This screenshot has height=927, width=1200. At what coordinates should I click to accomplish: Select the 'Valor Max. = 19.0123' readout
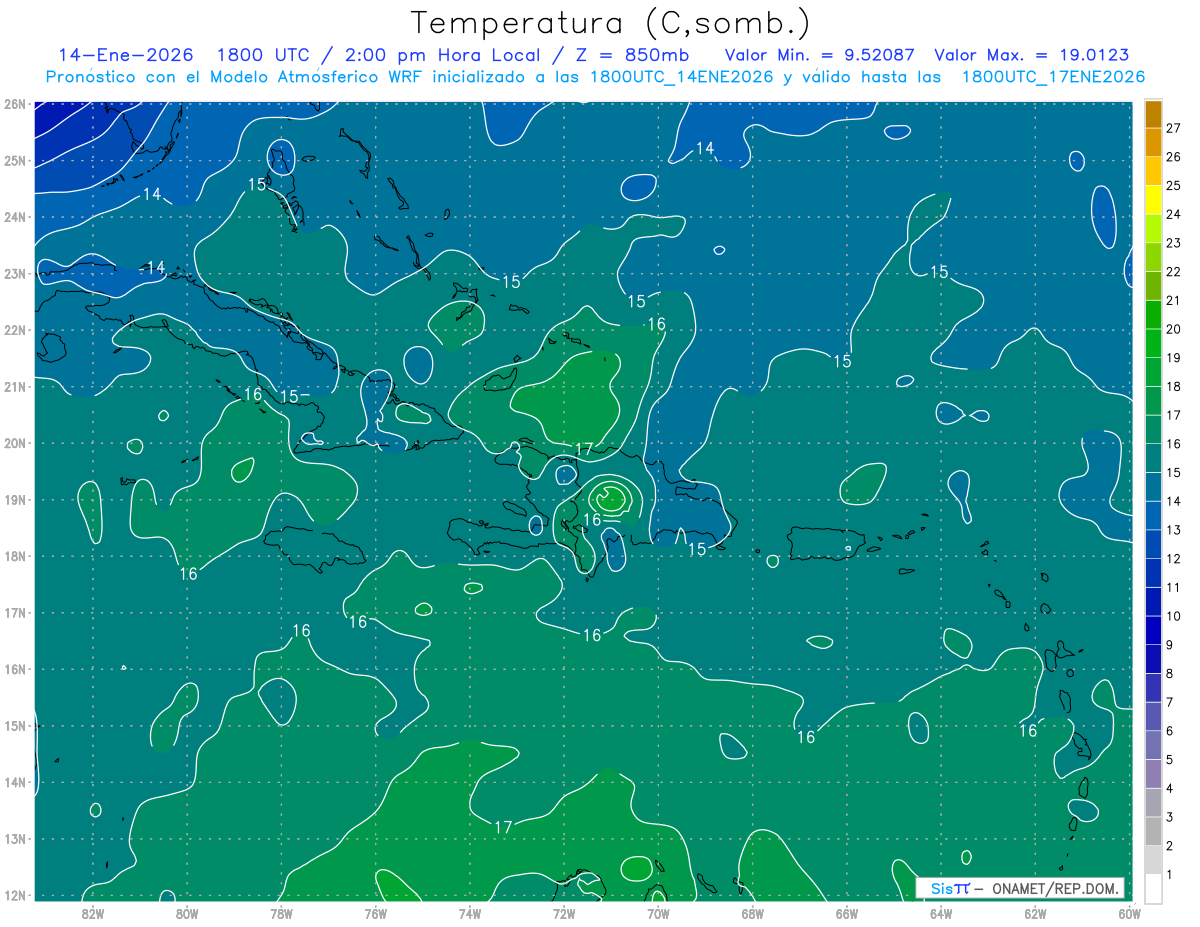pyautogui.click(x=1033, y=55)
